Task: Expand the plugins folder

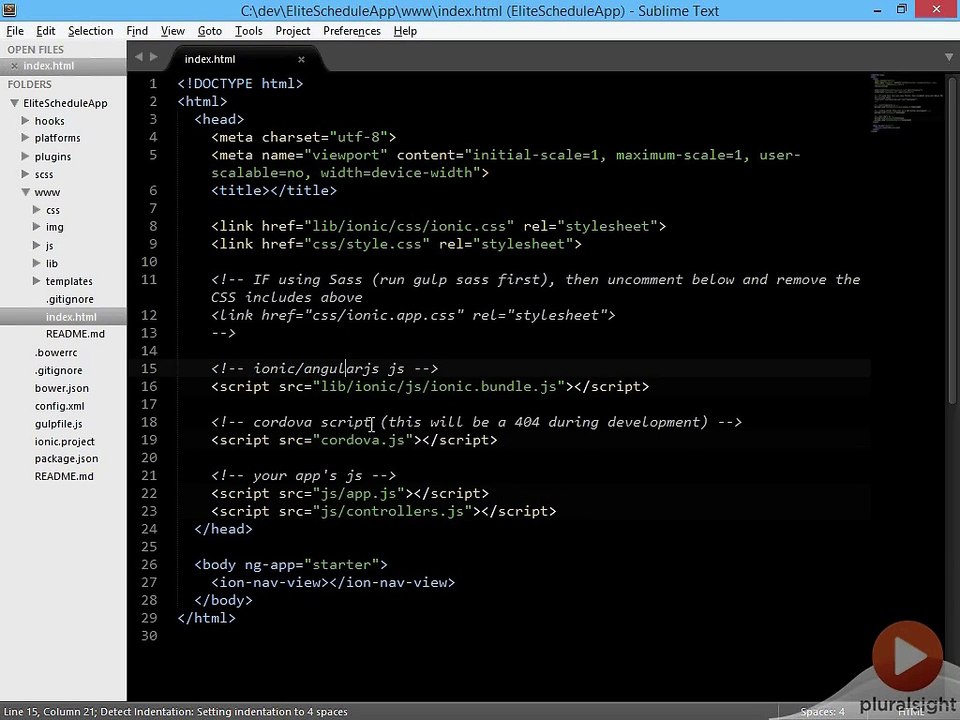Action: pos(25,156)
